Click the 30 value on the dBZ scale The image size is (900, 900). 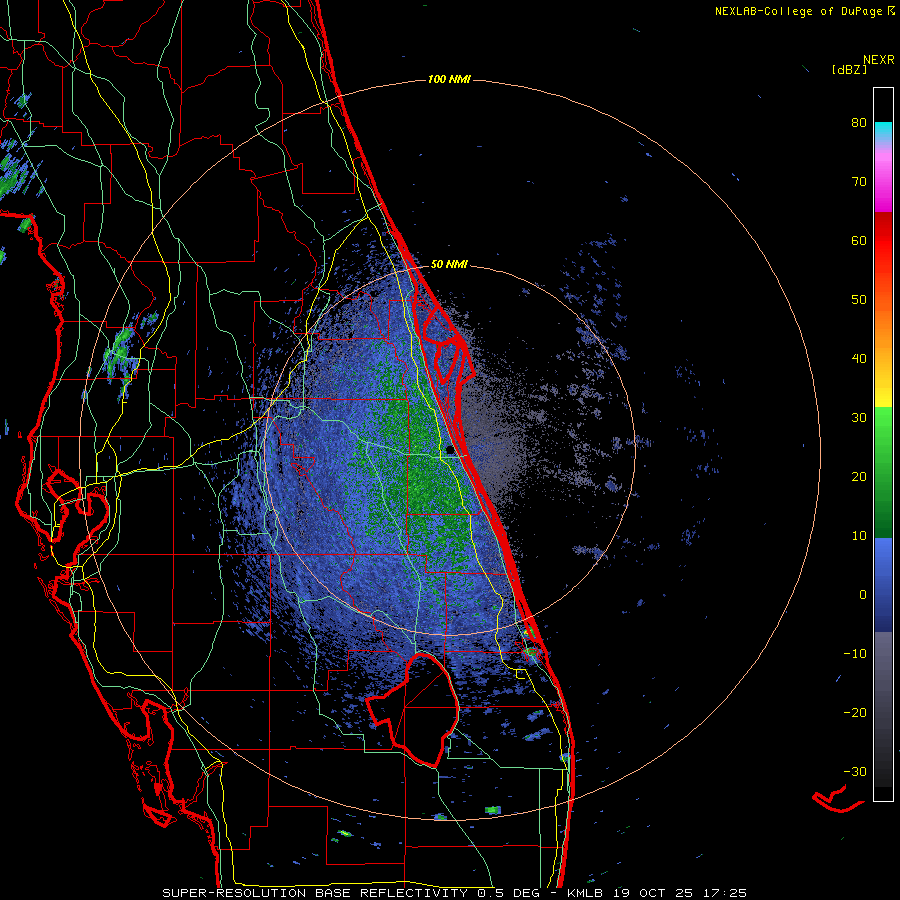click(859, 417)
